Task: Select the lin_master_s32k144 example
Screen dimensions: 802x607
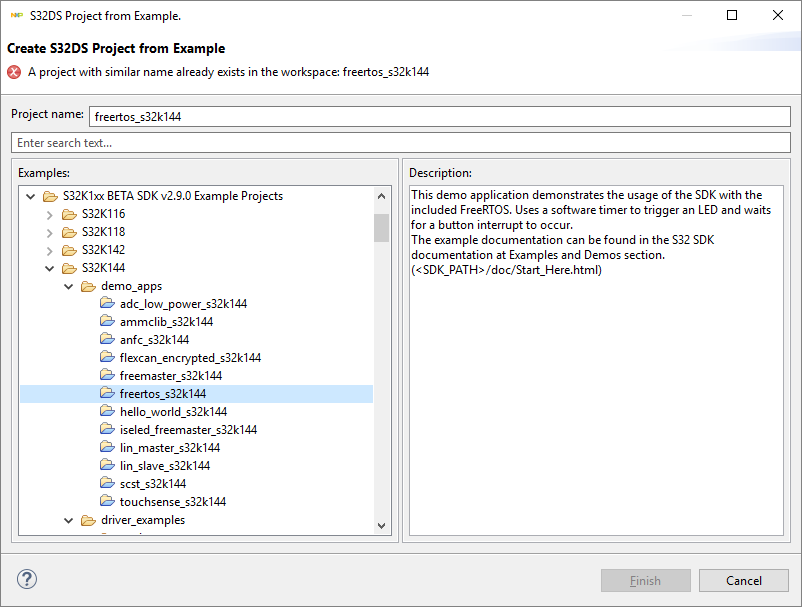Action: pyautogui.click(x=170, y=447)
